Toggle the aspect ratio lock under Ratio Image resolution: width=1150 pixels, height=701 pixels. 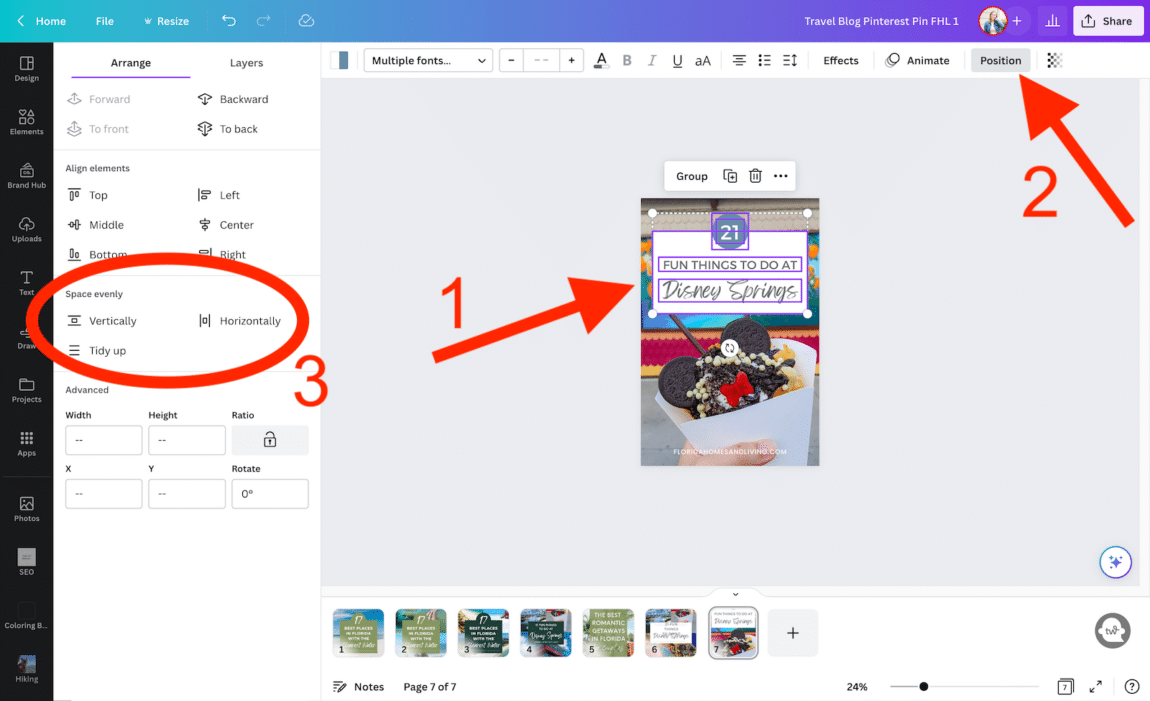click(x=269, y=440)
